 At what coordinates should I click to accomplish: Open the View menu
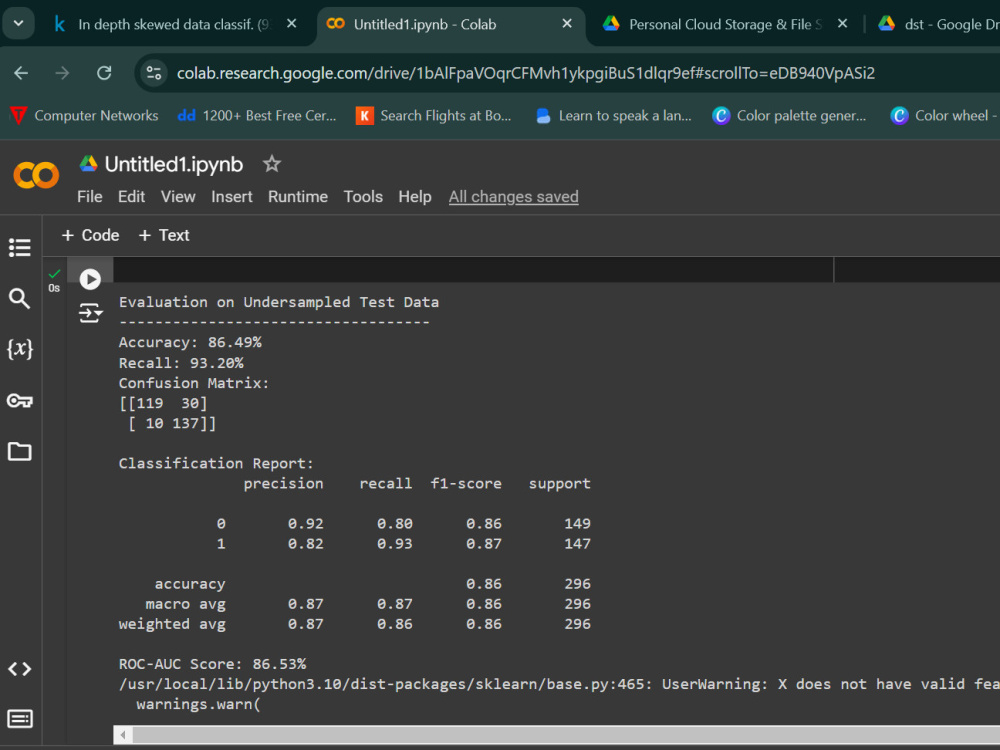click(x=178, y=196)
